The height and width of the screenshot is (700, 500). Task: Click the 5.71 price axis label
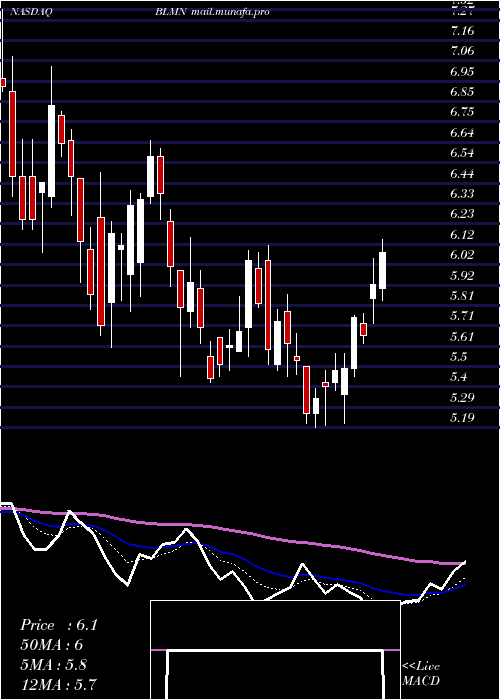(x=462, y=316)
